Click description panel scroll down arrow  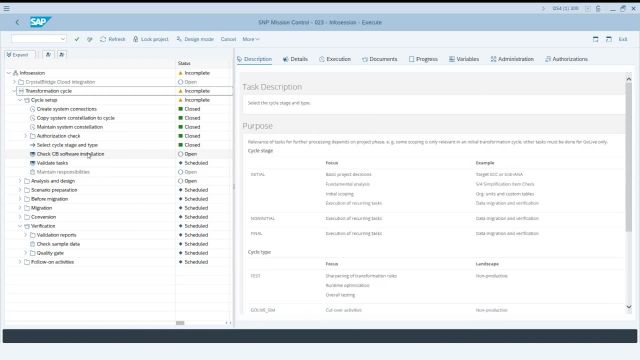pyautogui.click(x=629, y=307)
